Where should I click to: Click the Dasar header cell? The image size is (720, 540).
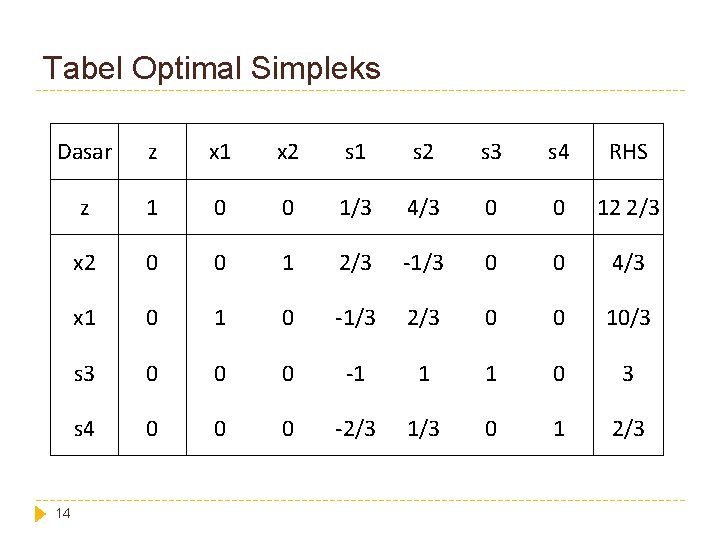point(84,152)
